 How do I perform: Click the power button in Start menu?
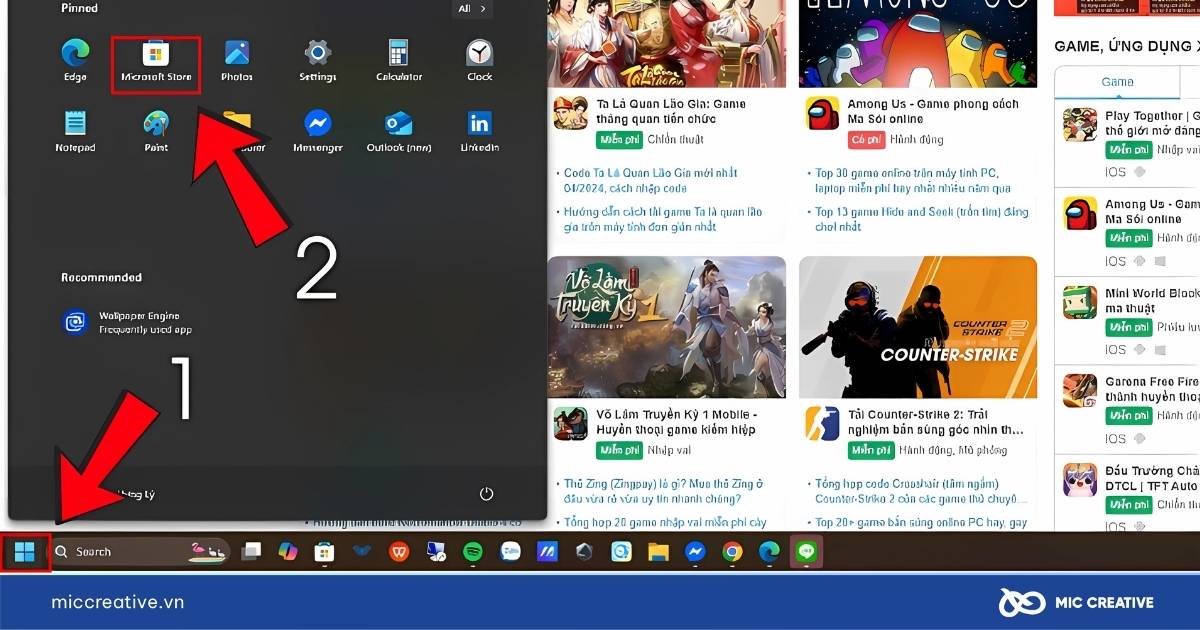(487, 494)
